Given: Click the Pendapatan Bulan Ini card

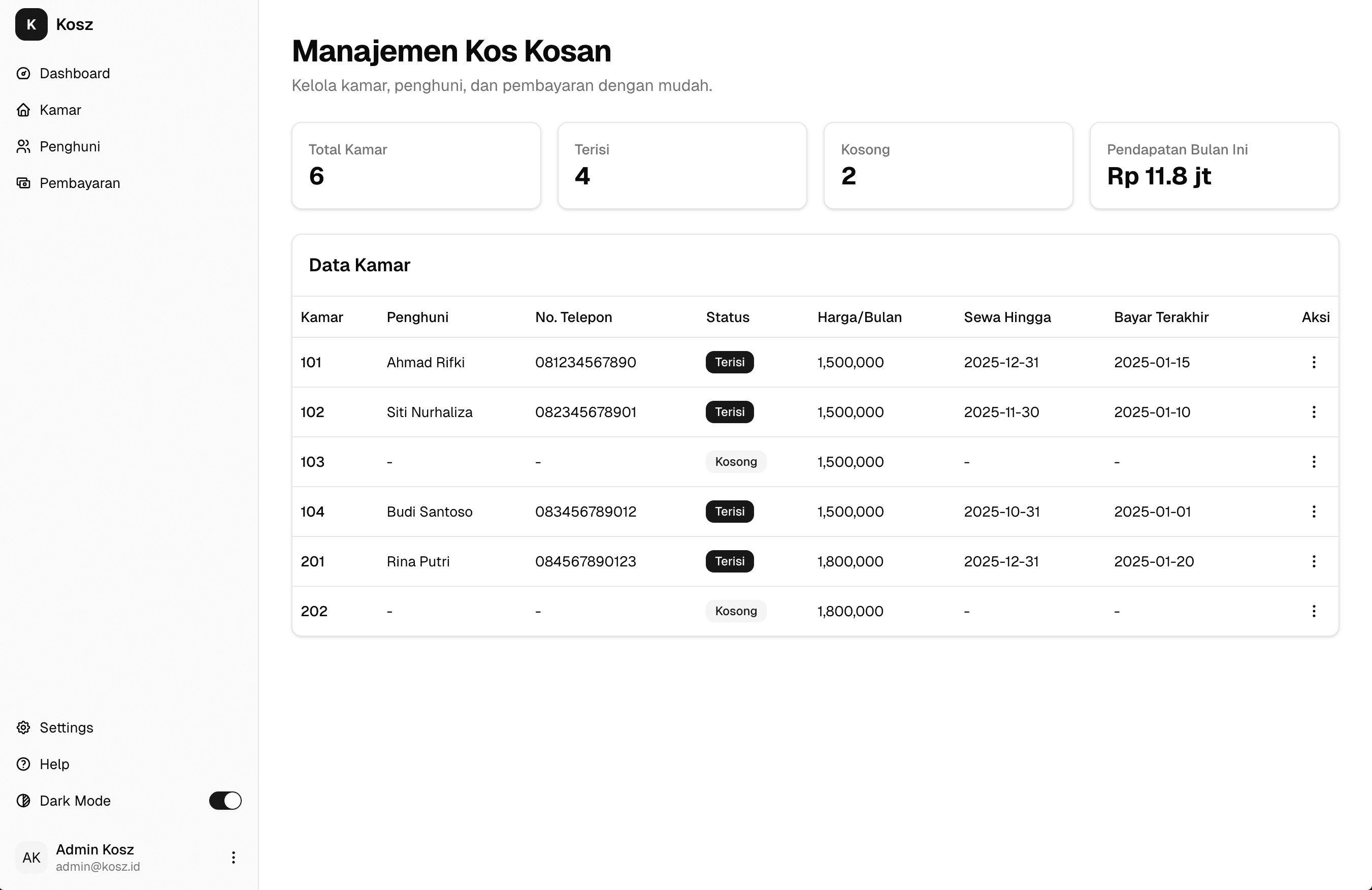Looking at the screenshot, I should tap(1214, 166).
